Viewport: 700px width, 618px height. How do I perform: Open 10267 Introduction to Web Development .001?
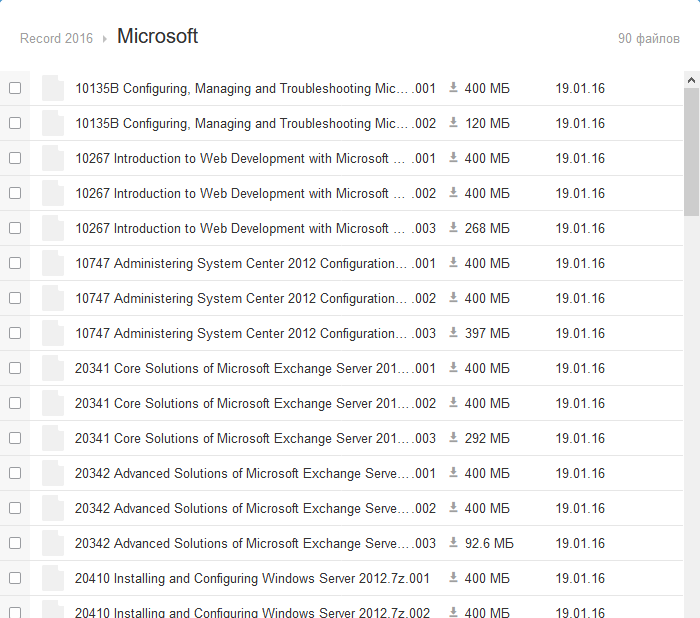click(255, 159)
